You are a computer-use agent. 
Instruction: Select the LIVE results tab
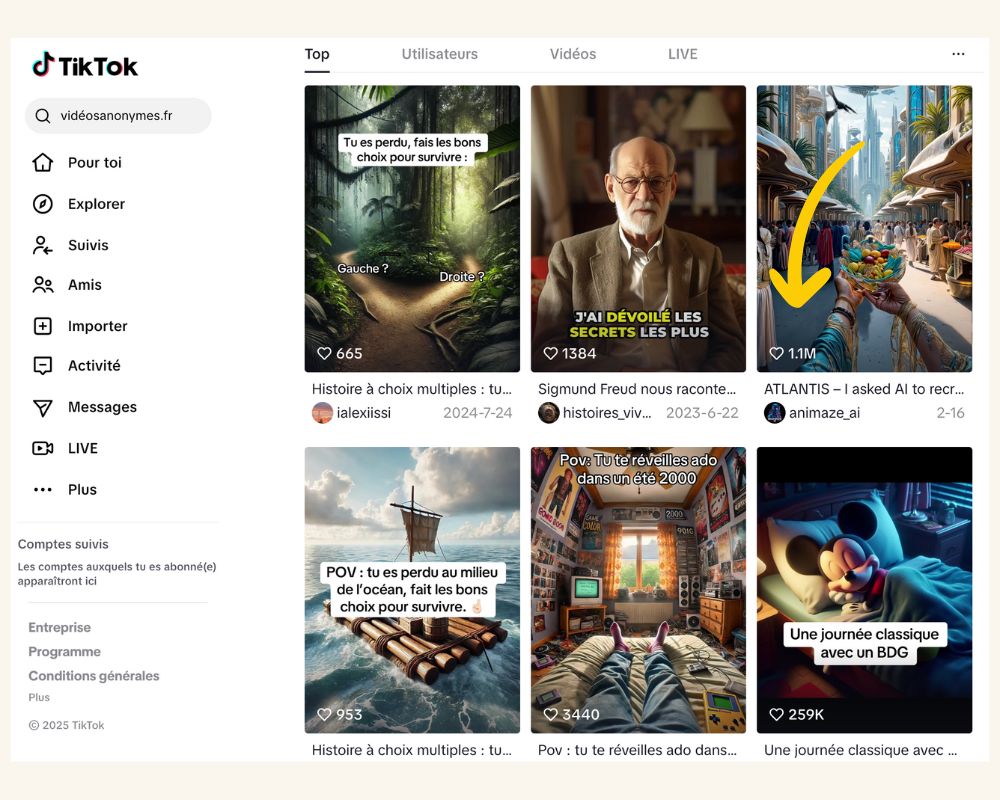tap(683, 54)
